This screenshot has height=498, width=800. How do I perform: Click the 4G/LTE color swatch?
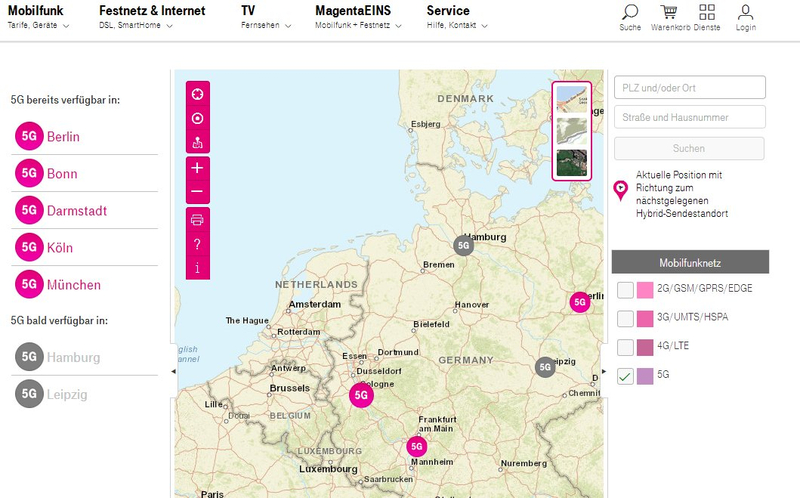(x=645, y=347)
